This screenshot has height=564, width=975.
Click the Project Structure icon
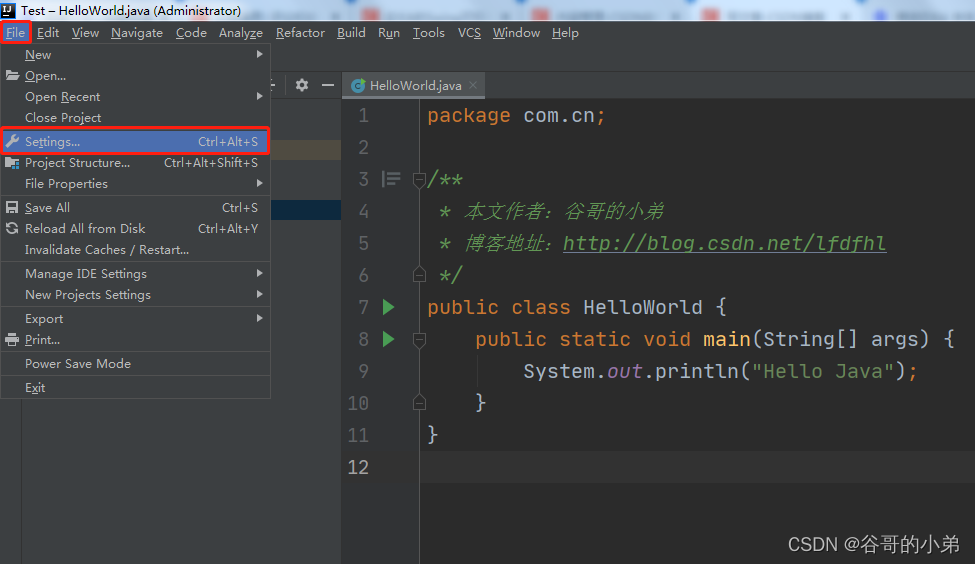(x=12, y=163)
